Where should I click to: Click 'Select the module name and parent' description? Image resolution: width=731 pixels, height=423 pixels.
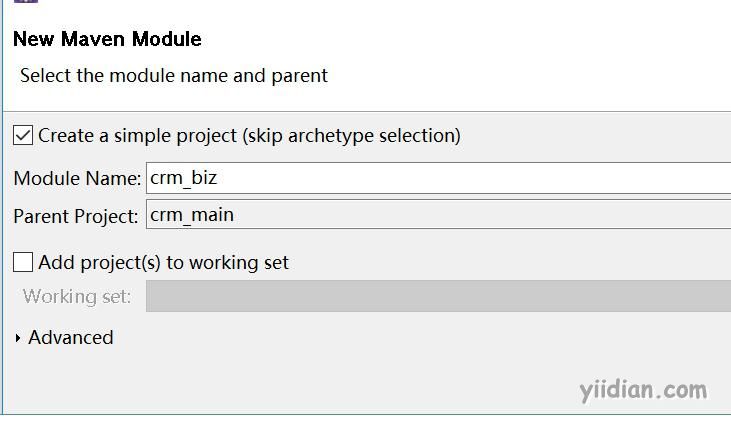tap(174, 76)
